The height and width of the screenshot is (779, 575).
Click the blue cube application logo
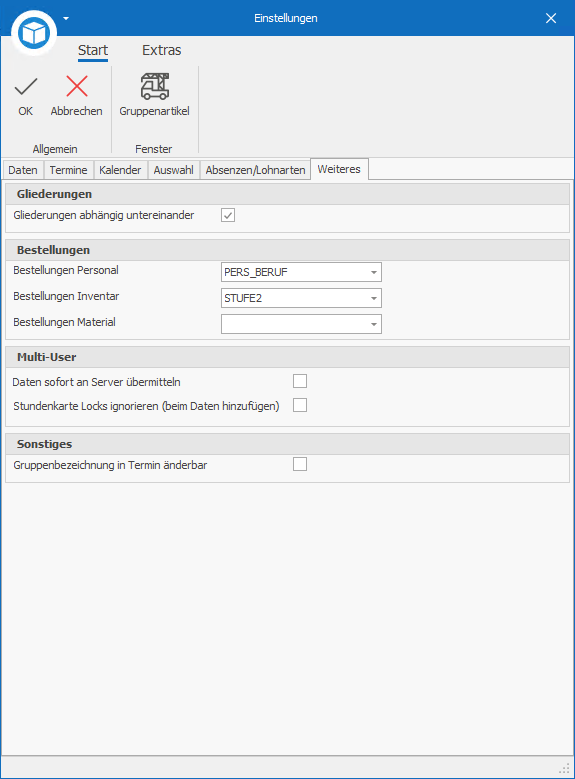pos(34,33)
